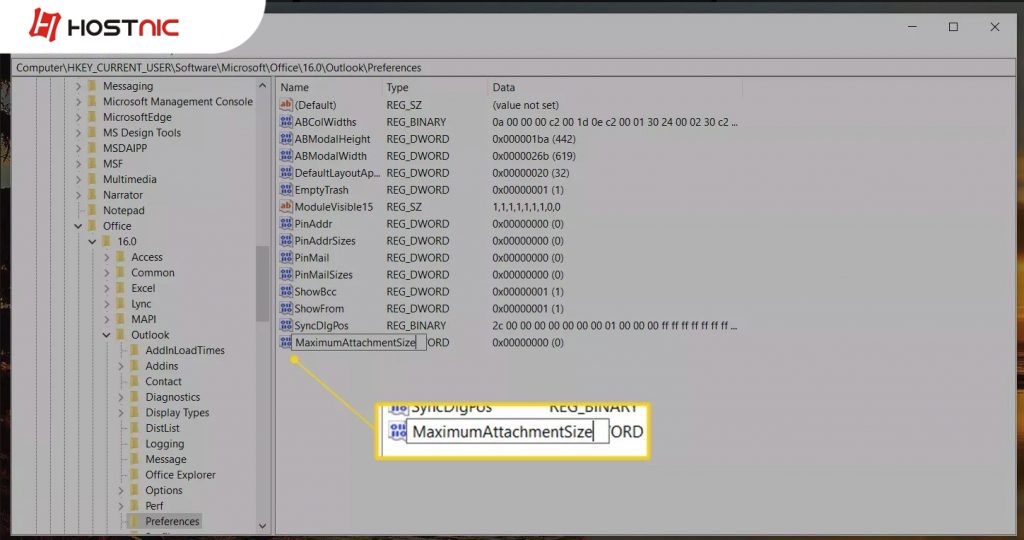Image resolution: width=1024 pixels, height=540 pixels.
Task: Click the Messaging folder icon
Action: [92, 86]
